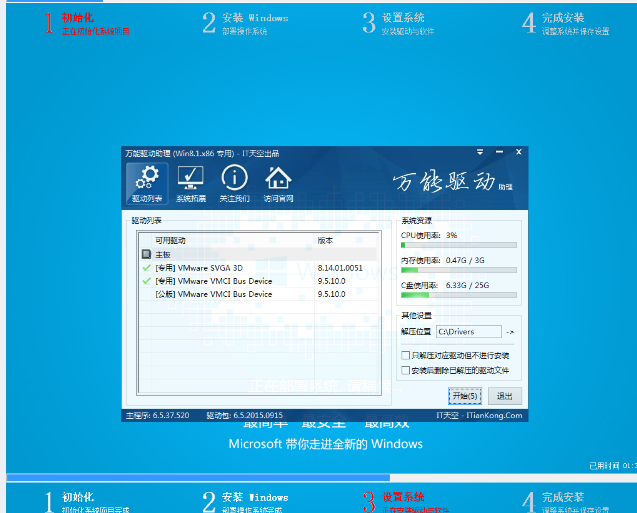Screen dimensions: 637x513
Task: Toggle the 主板 category checkbox
Action: tap(146, 255)
